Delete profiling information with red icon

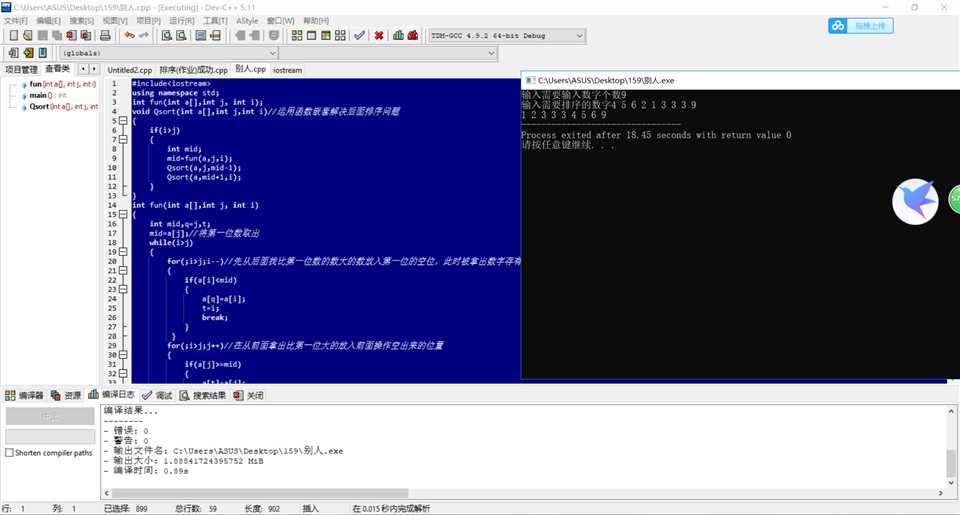(413, 36)
